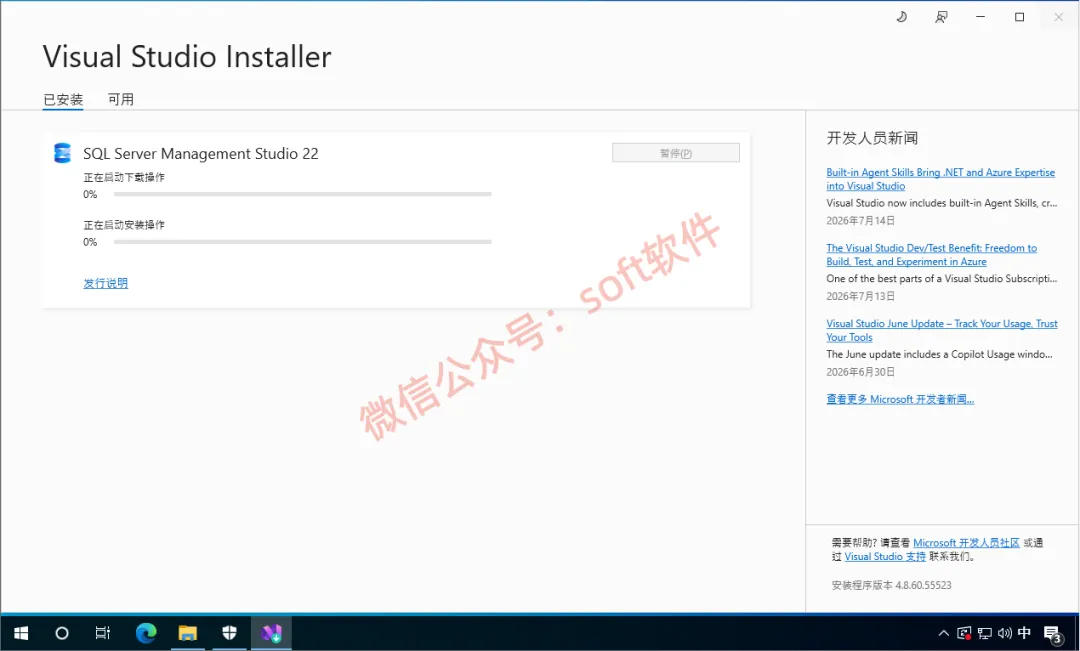Open File Explorer from taskbar
The image size is (1080, 651).
click(187, 633)
